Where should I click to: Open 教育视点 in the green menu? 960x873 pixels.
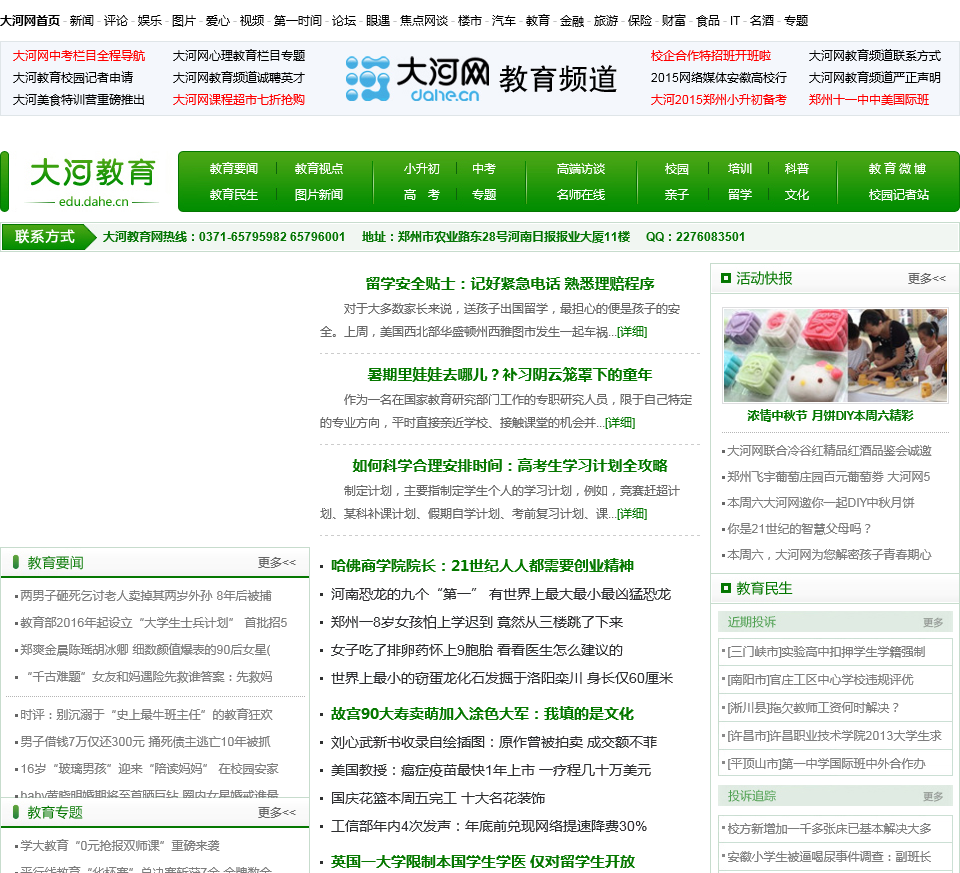(x=318, y=168)
